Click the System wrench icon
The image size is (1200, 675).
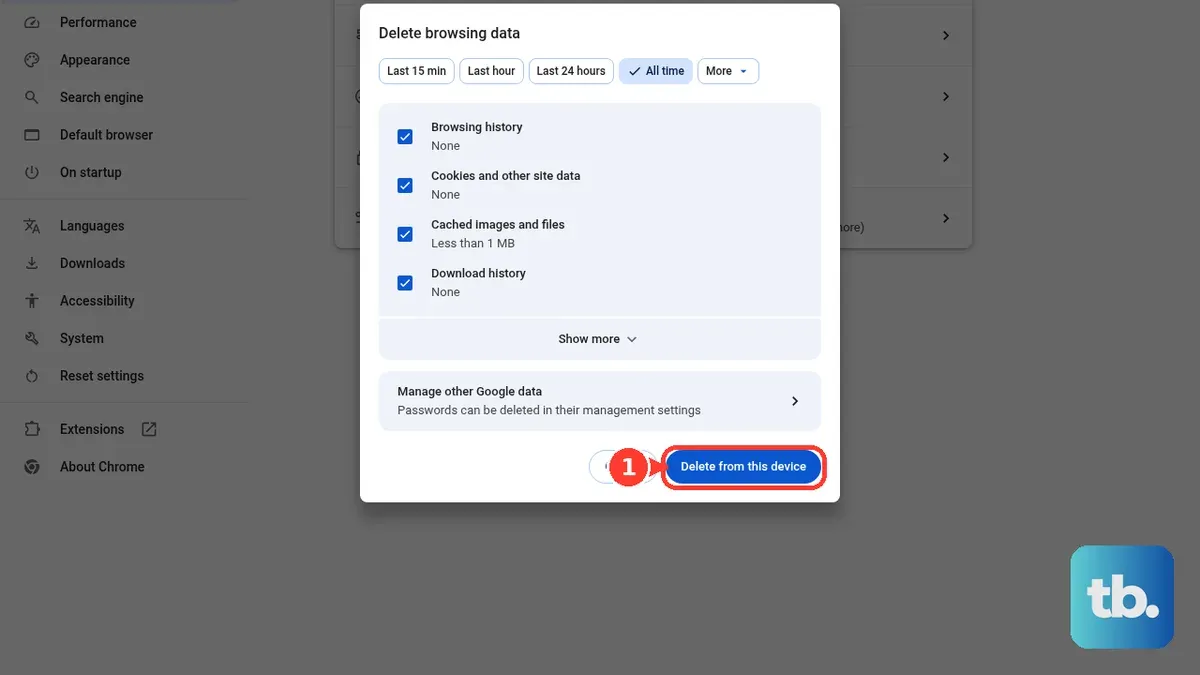pyautogui.click(x=32, y=338)
